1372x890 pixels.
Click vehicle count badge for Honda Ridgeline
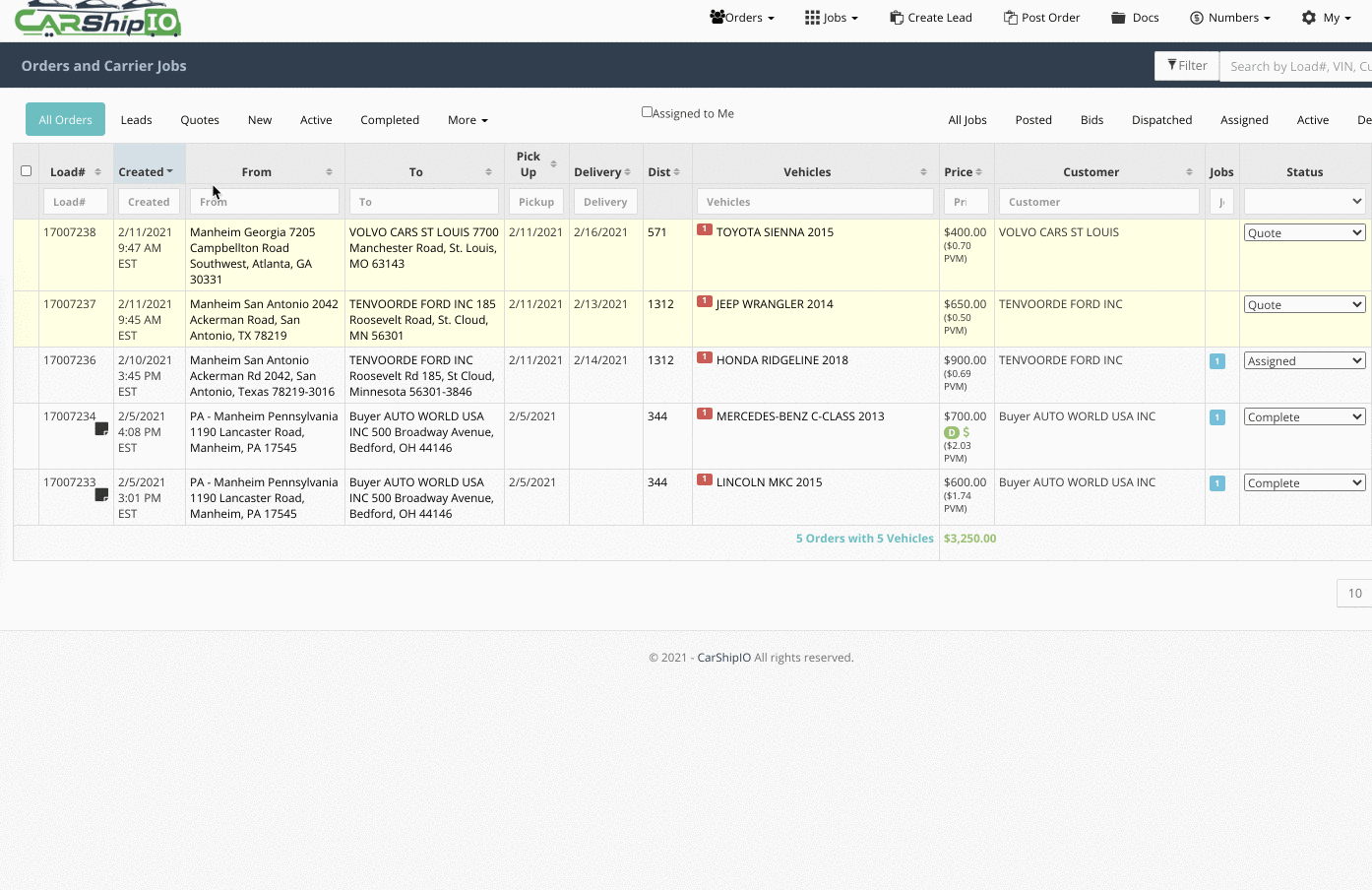[705, 357]
